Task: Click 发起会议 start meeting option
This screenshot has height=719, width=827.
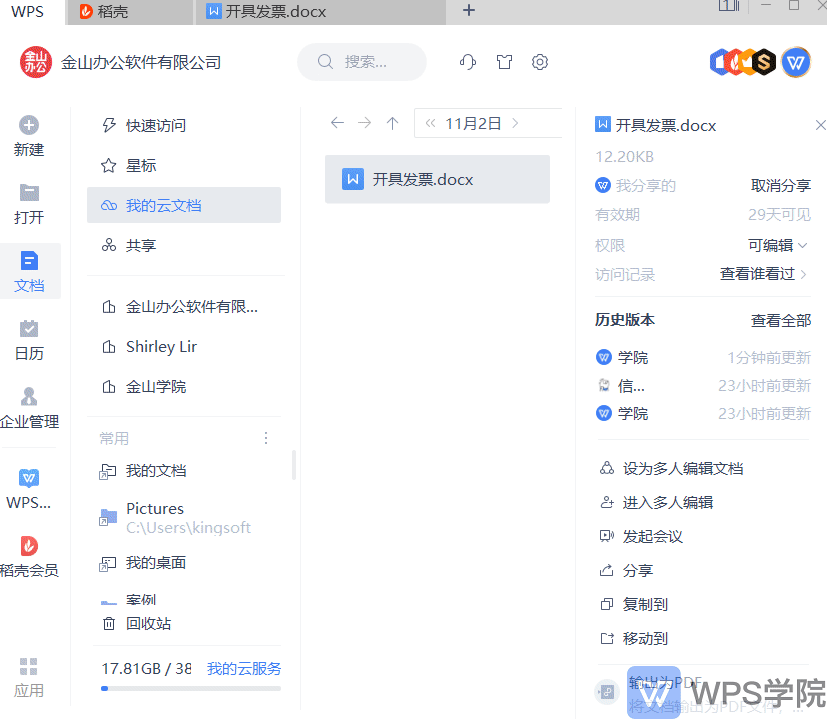Action: tap(641, 536)
